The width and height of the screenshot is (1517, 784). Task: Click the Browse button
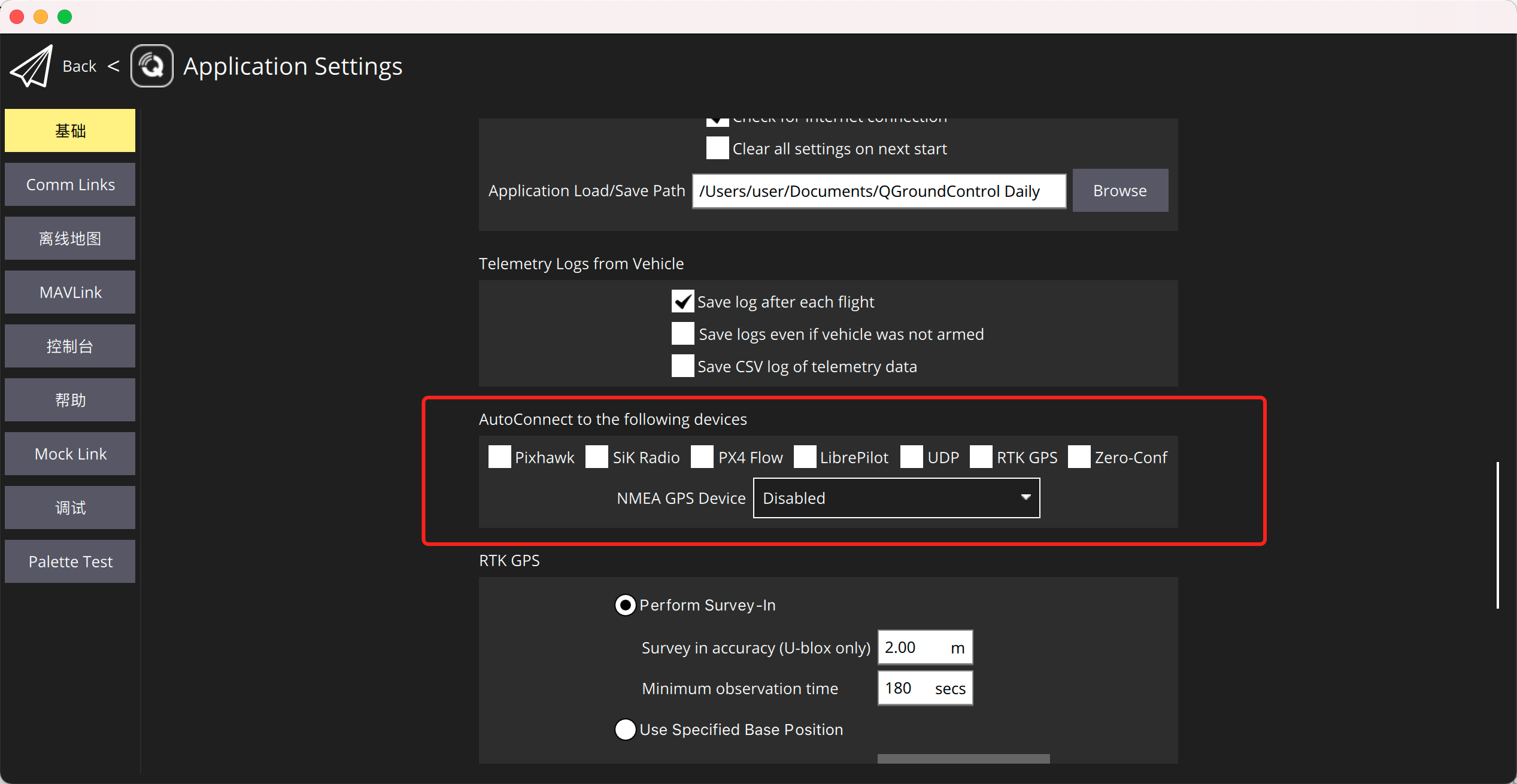[1119, 190]
